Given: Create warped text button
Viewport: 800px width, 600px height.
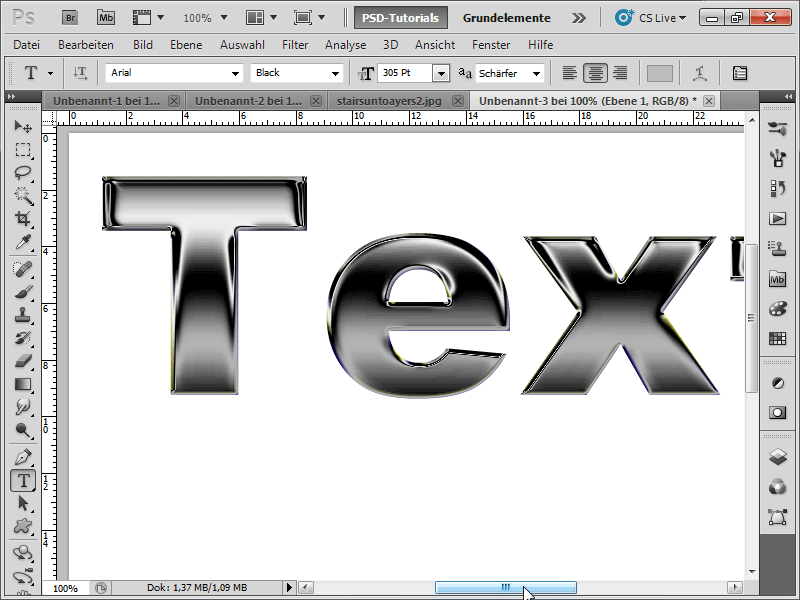Looking at the screenshot, I should pyautogui.click(x=700, y=73).
